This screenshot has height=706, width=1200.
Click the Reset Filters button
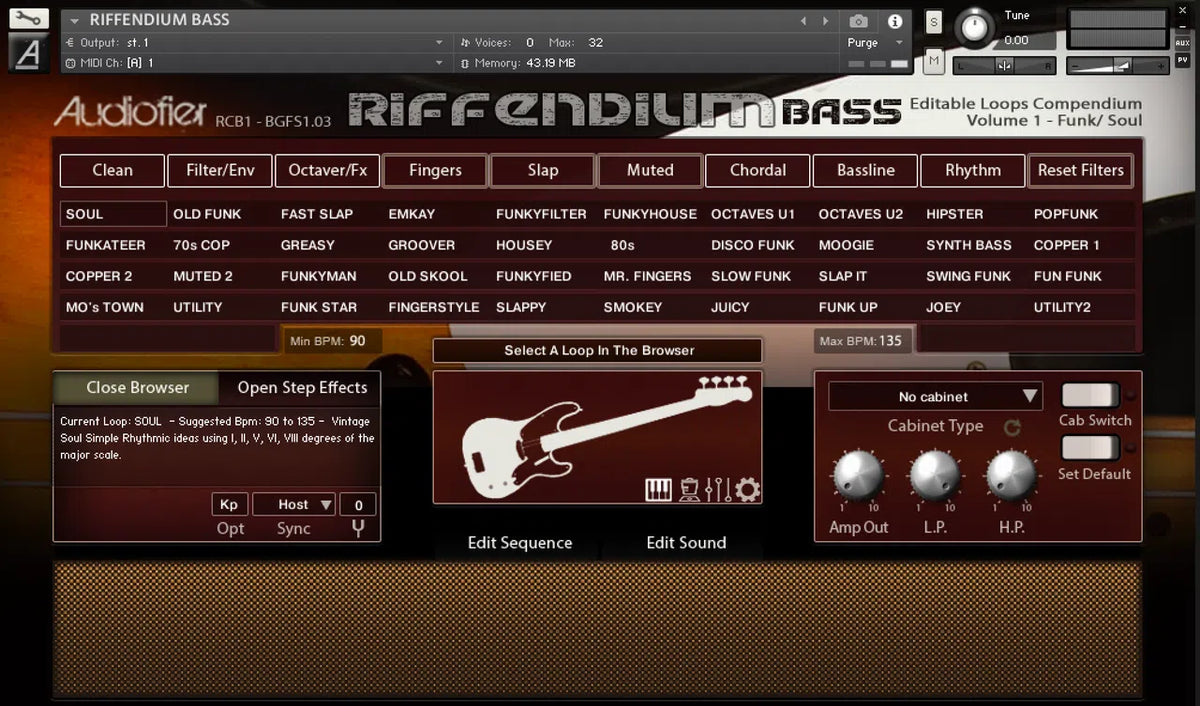(1080, 170)
